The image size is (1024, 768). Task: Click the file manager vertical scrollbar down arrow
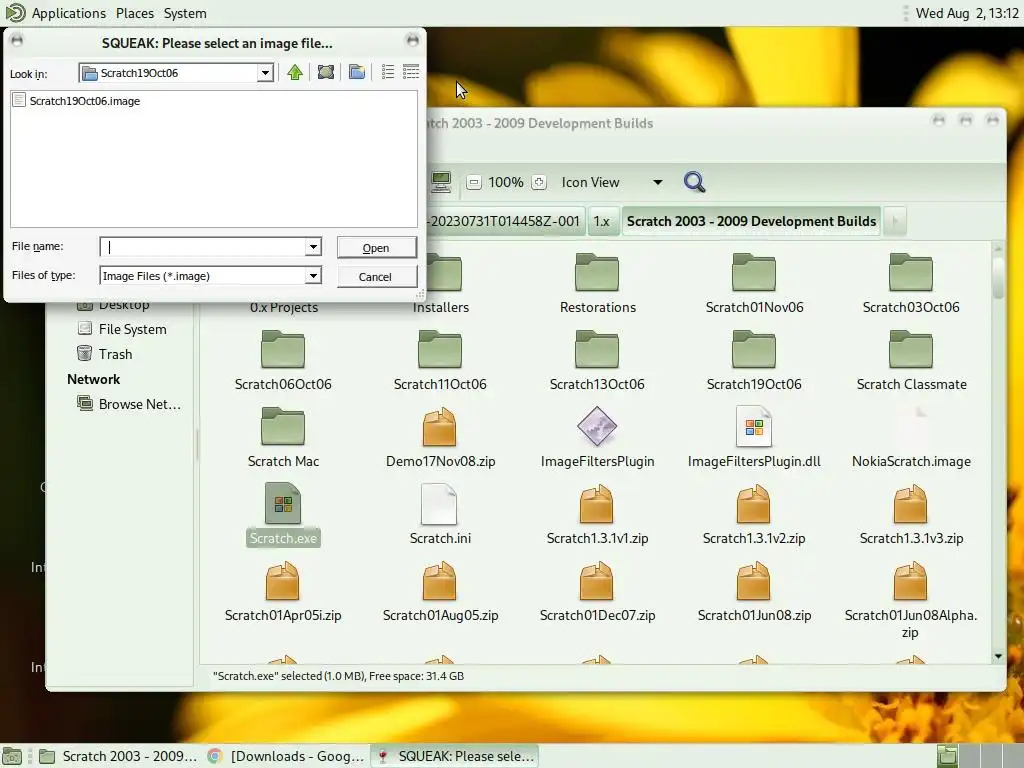[x=998, y=656]
